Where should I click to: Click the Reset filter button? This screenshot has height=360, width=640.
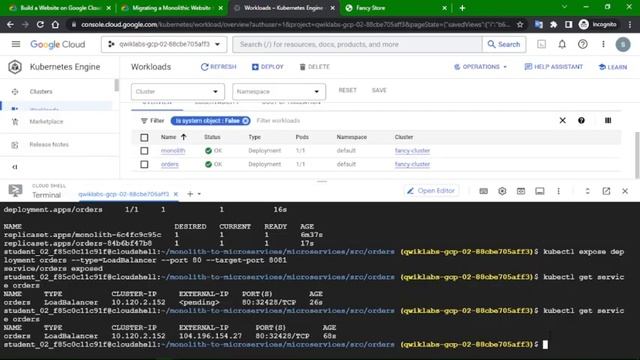pos(347,90)
